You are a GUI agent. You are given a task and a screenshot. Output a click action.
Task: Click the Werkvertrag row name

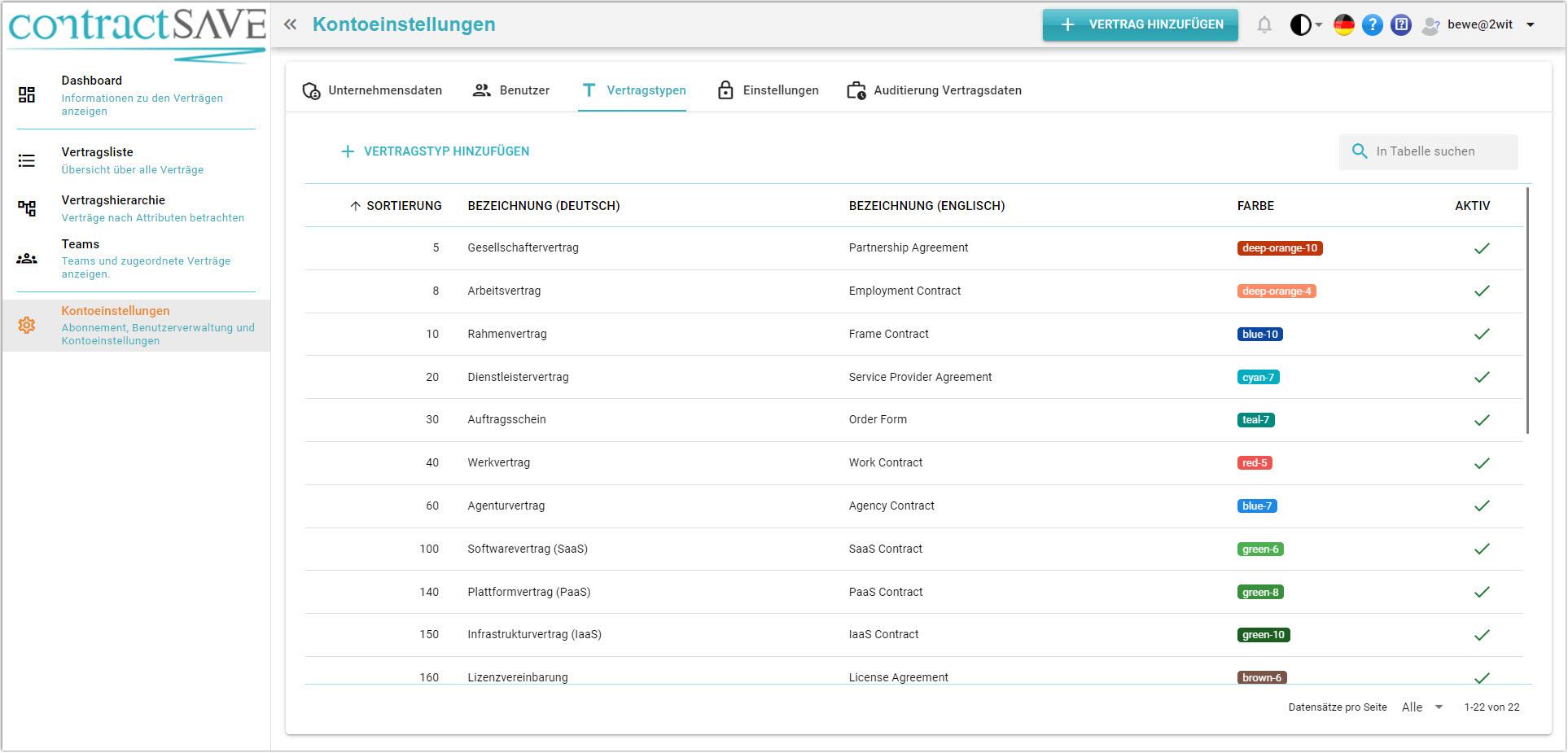[498, 462]
